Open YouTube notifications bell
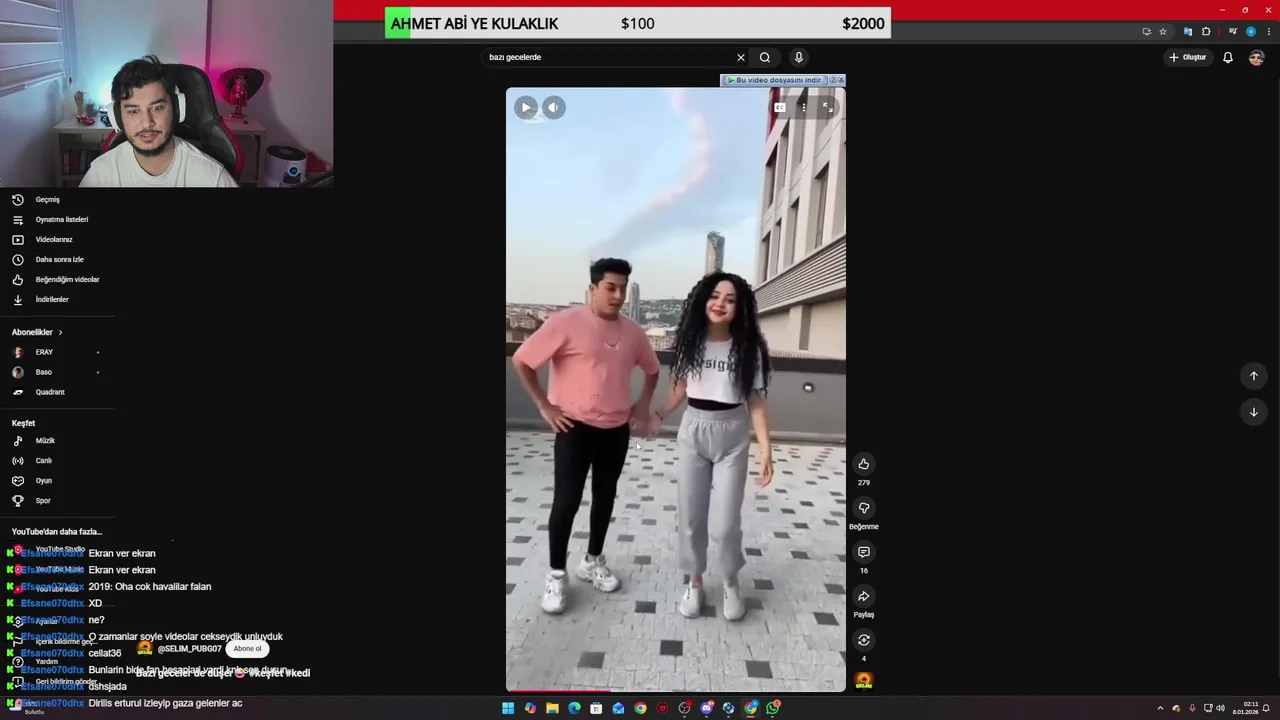 pos(1228,57)
